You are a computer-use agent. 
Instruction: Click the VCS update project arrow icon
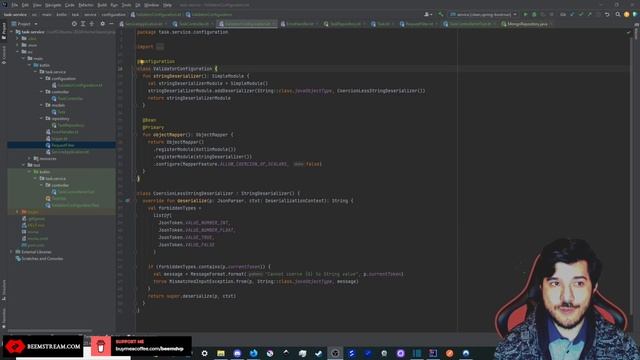coord(572,14)
